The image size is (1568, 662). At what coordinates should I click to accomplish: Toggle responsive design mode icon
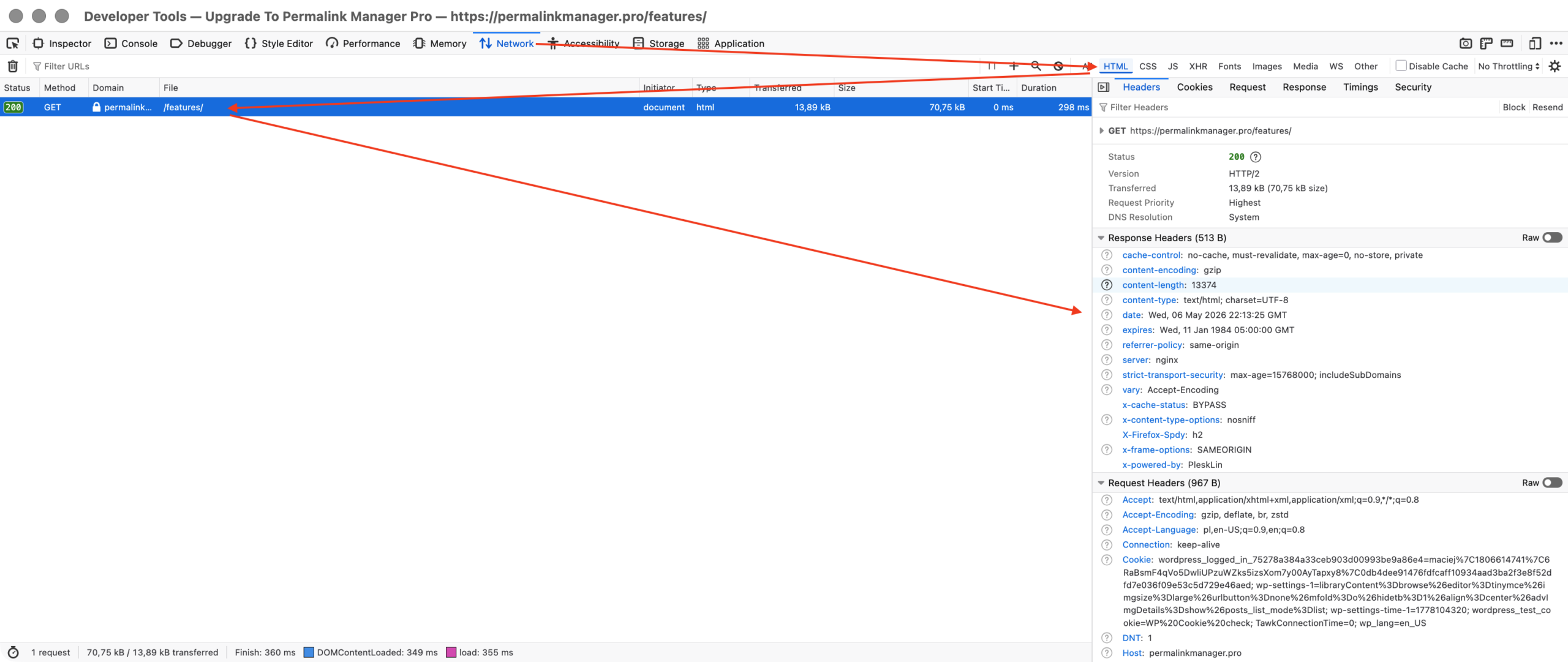point(1534,43)
